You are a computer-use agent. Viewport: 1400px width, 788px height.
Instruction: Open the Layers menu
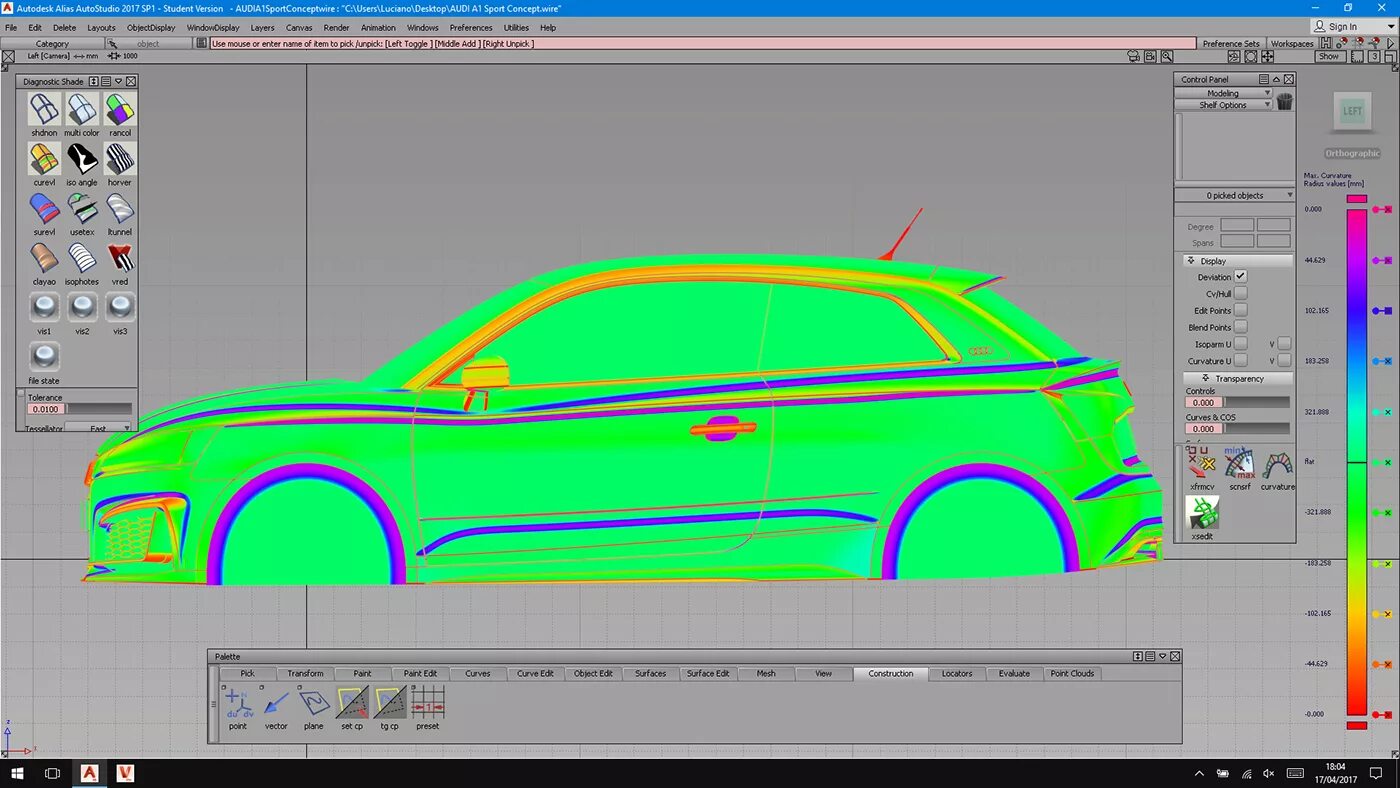[x=262, y=28]
